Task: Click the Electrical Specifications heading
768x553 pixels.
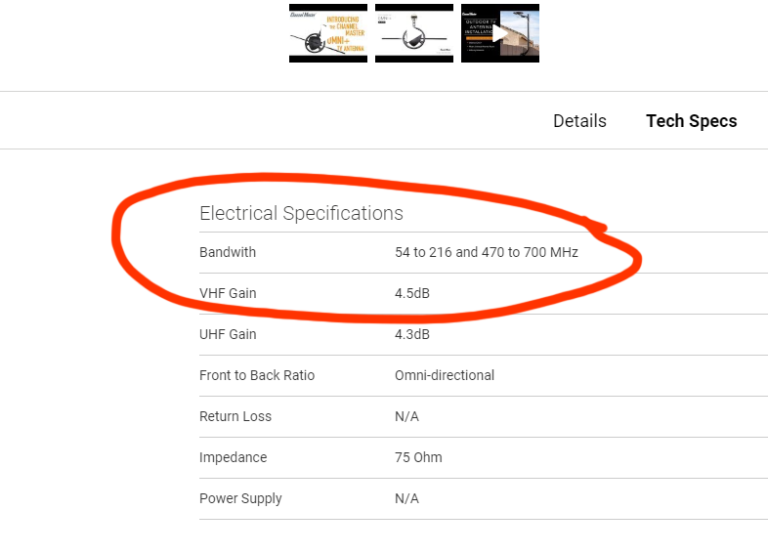Action: pos(301,213)
